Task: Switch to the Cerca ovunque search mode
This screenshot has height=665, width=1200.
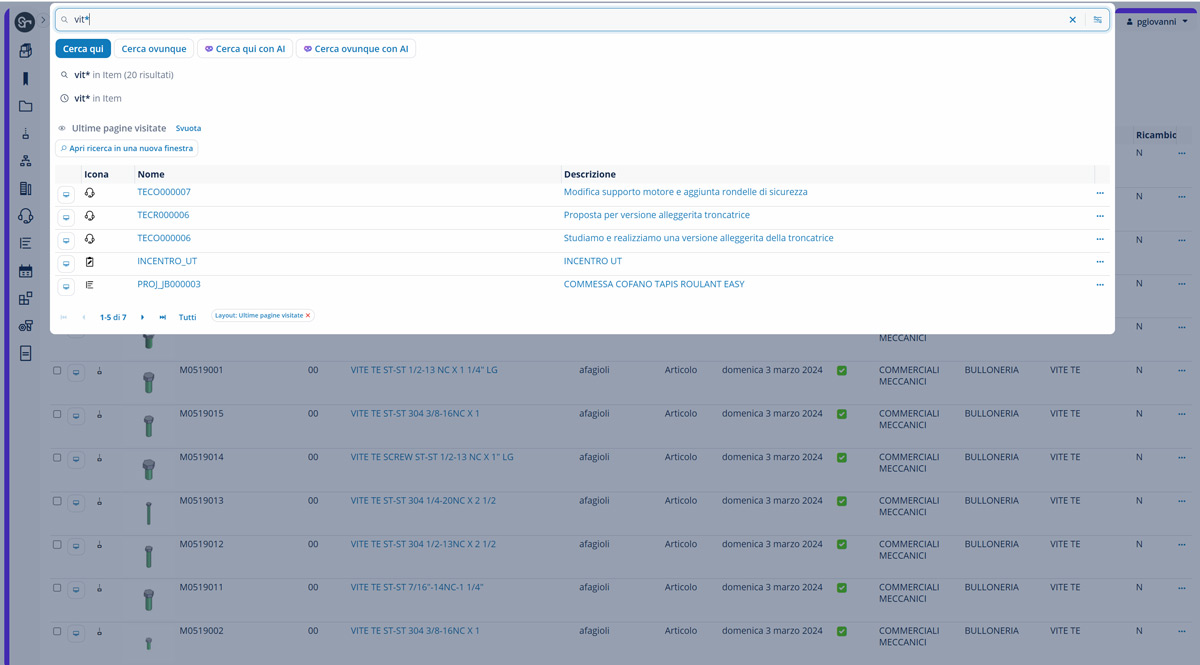Action: coord(154,49)
